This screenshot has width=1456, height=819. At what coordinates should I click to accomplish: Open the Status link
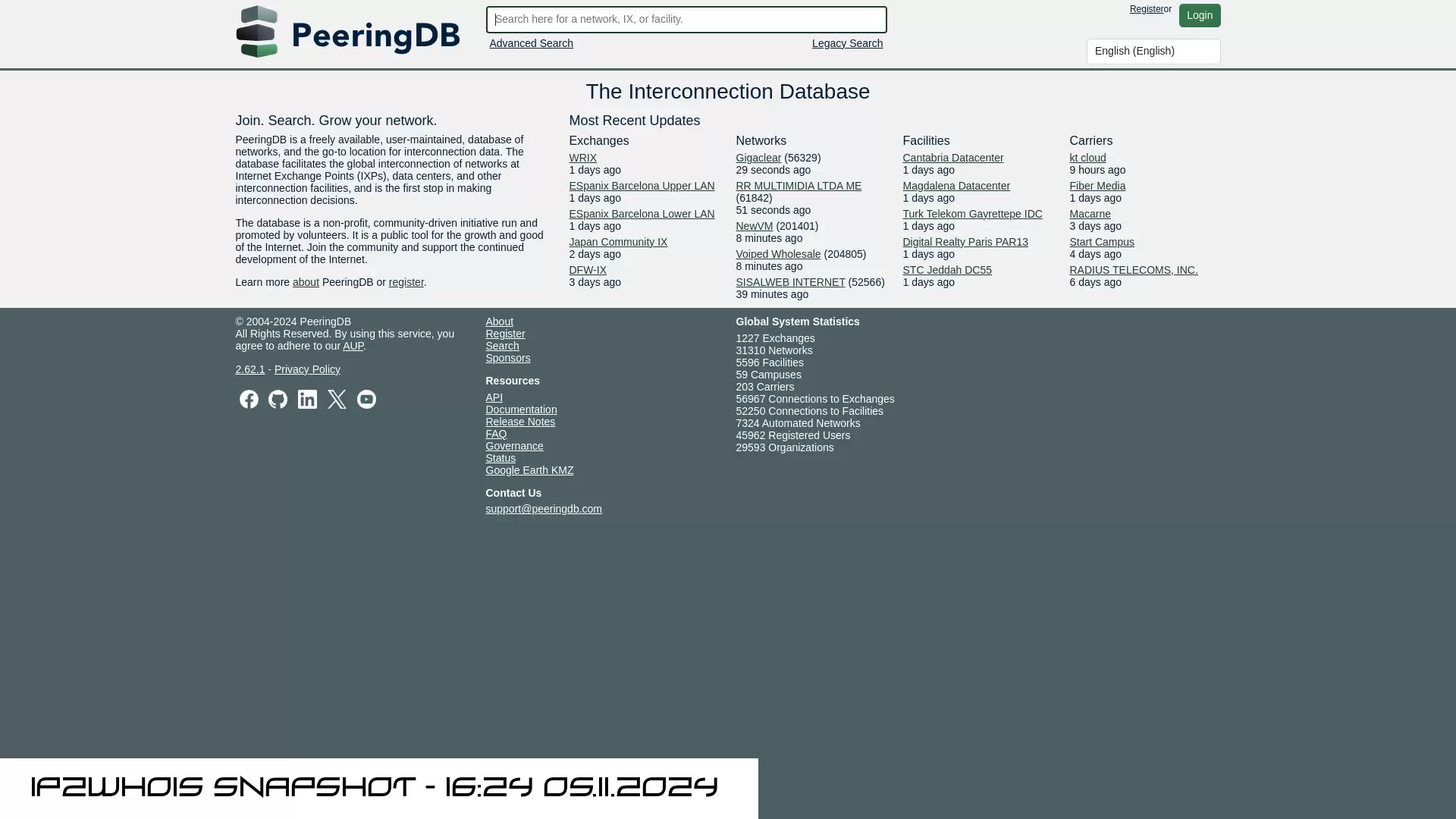(500, 458)
